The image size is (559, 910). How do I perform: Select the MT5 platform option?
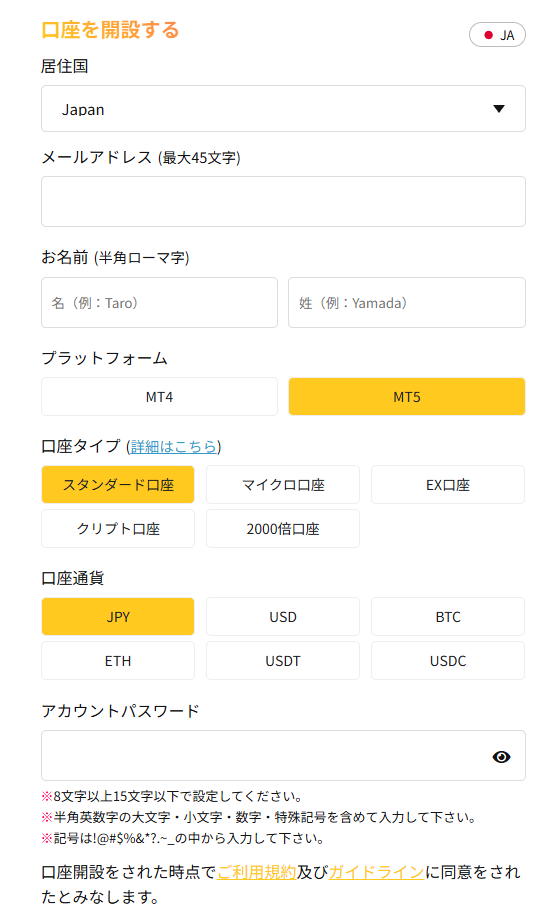407,397
